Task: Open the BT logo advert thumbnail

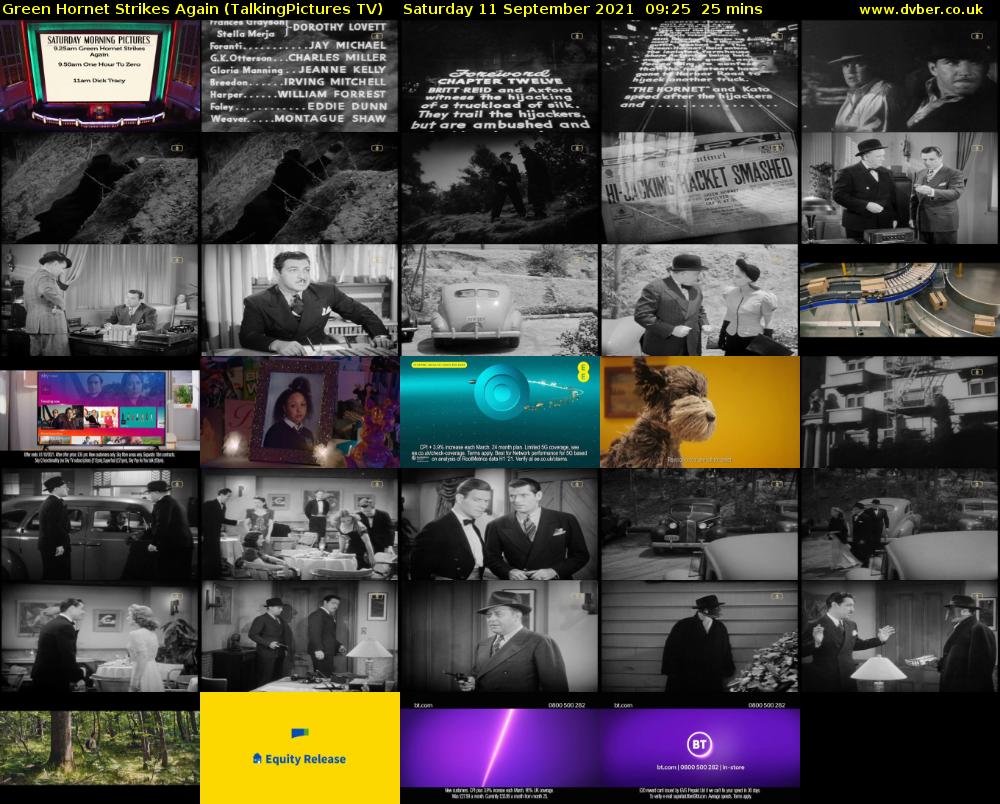Action: [x=700, y=748]
